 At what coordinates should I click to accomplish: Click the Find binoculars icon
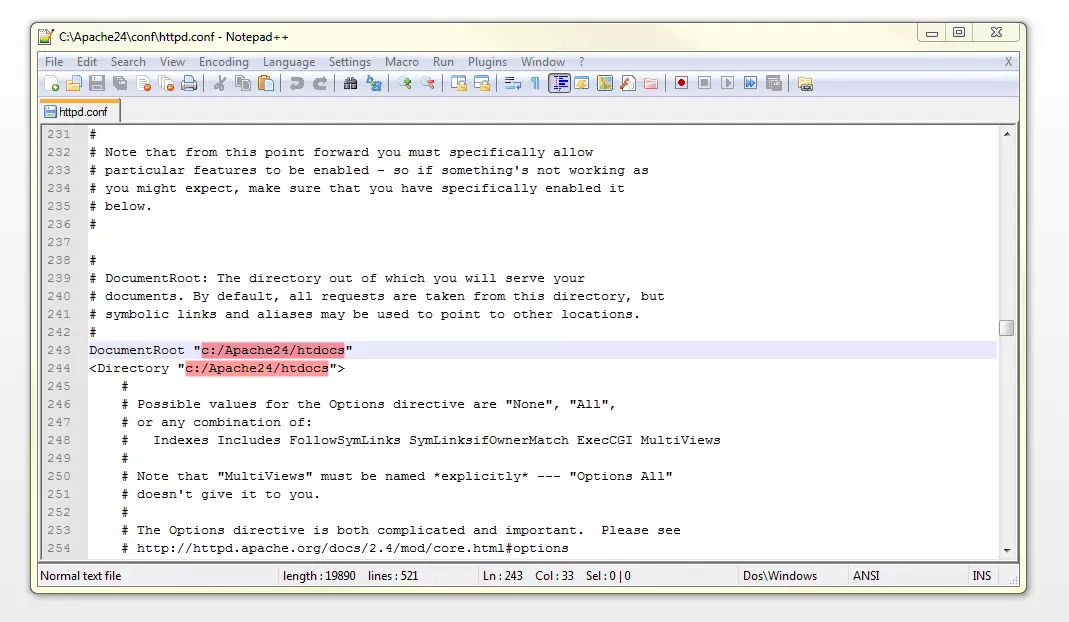tap(350, 84)
